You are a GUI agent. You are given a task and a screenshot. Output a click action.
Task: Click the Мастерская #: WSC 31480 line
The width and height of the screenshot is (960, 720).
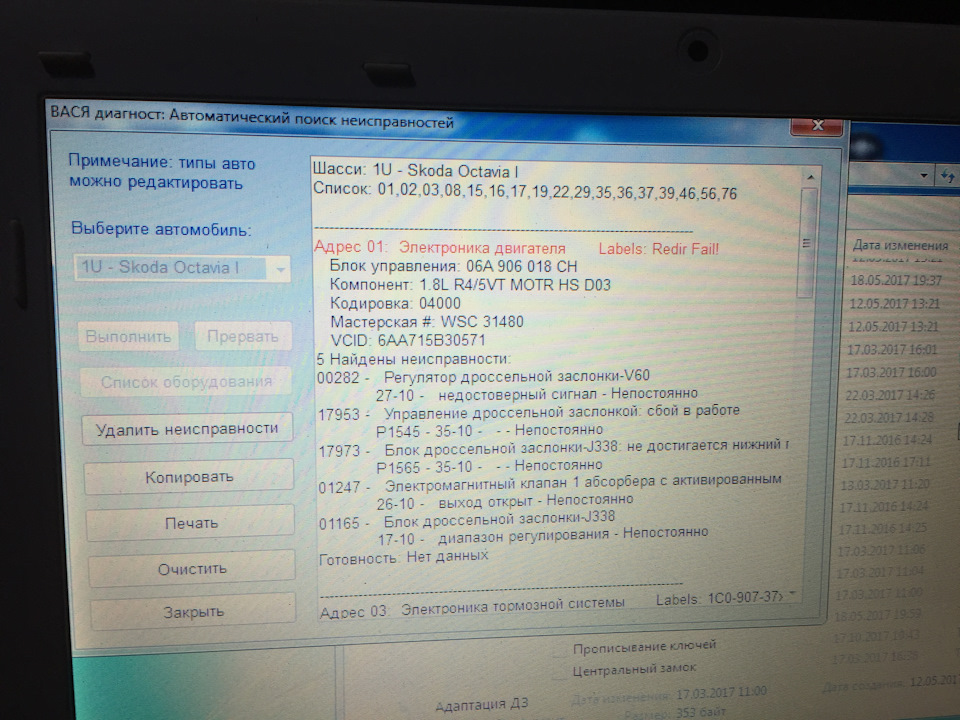pyautogui.click(x=427, y=321)
